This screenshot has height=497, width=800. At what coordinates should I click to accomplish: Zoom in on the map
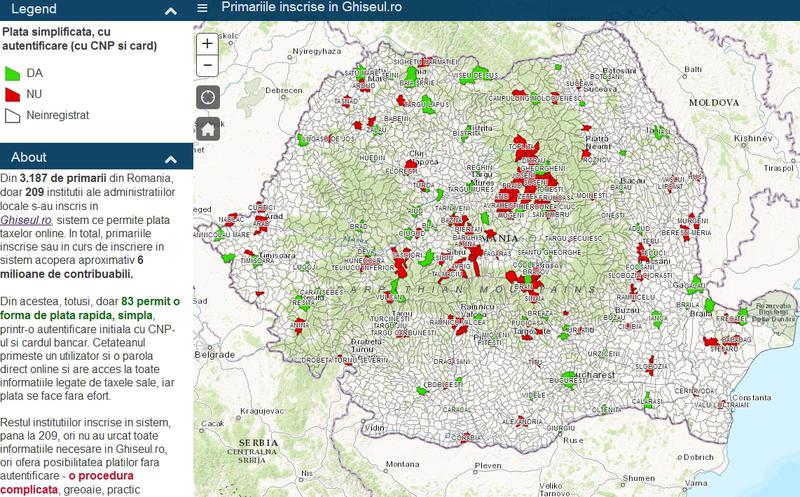click(x=207, y=43)
